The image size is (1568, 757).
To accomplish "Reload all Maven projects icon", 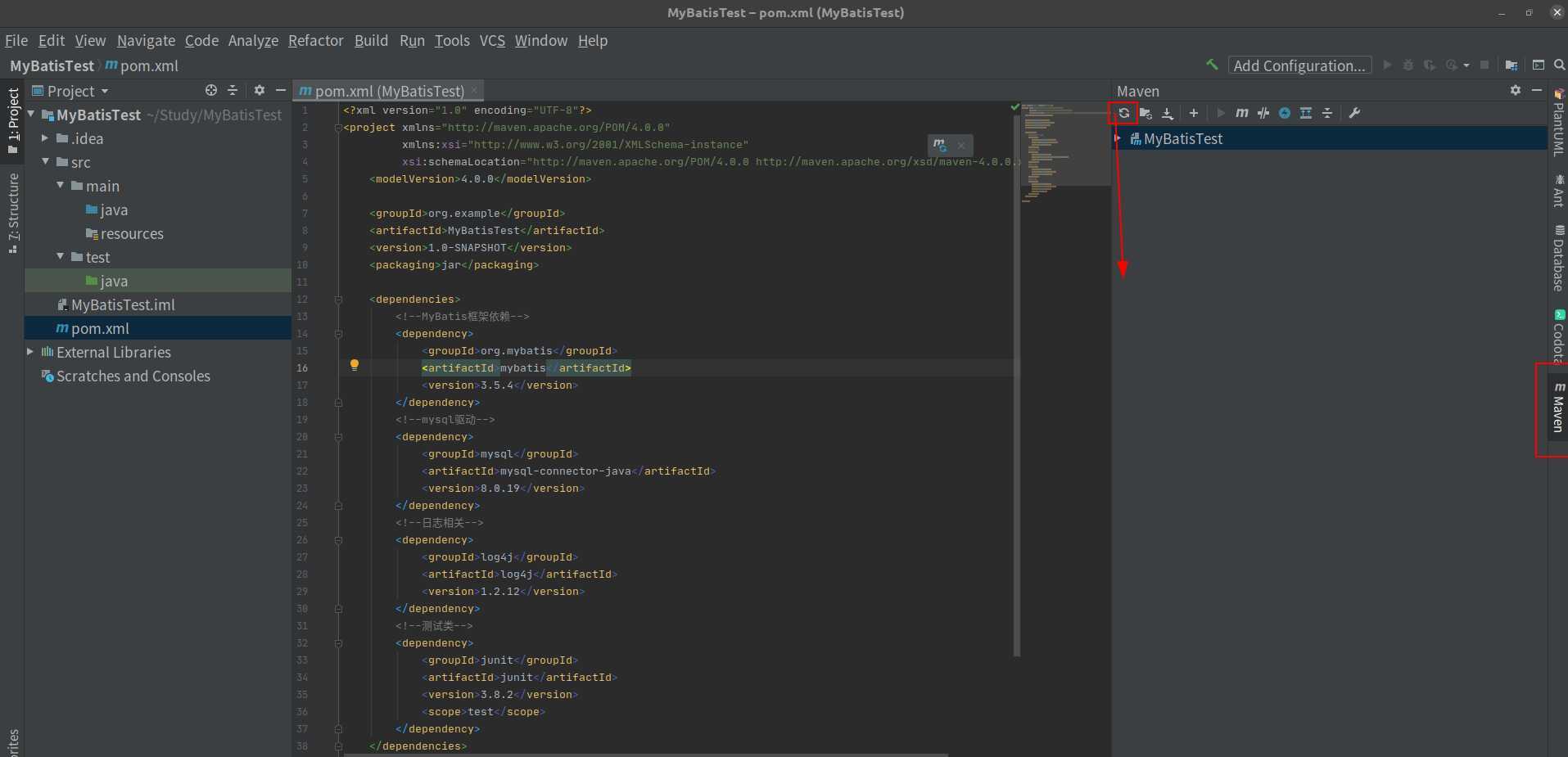I will pos(1124,113).
